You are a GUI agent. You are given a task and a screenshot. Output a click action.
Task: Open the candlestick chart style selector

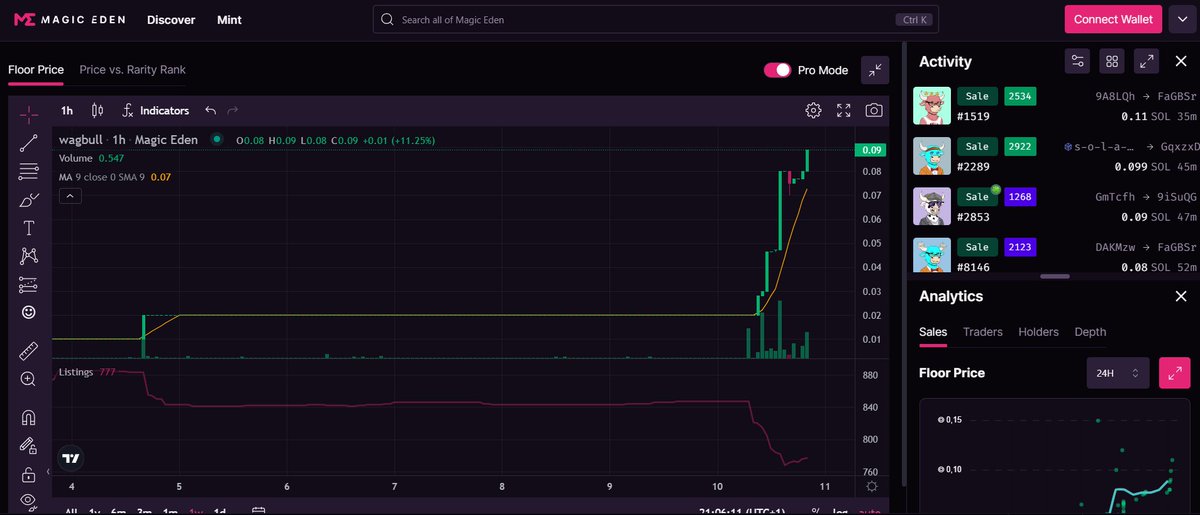click(x=97, y=110)
